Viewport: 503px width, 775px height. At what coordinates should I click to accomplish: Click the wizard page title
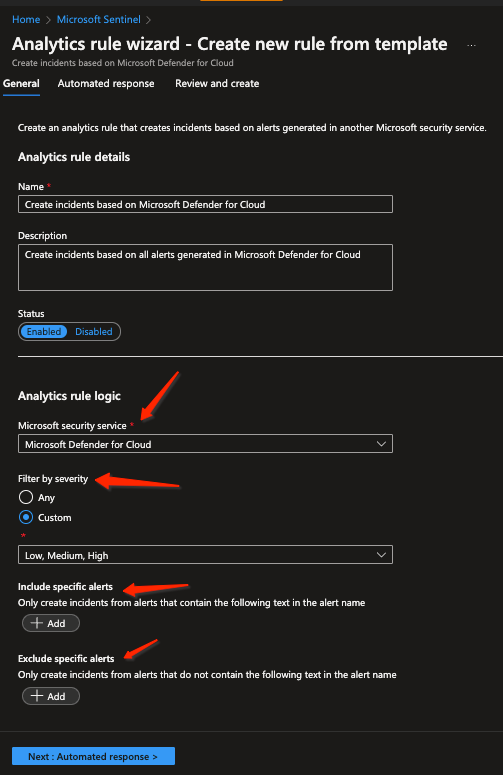tap(230, 44)
